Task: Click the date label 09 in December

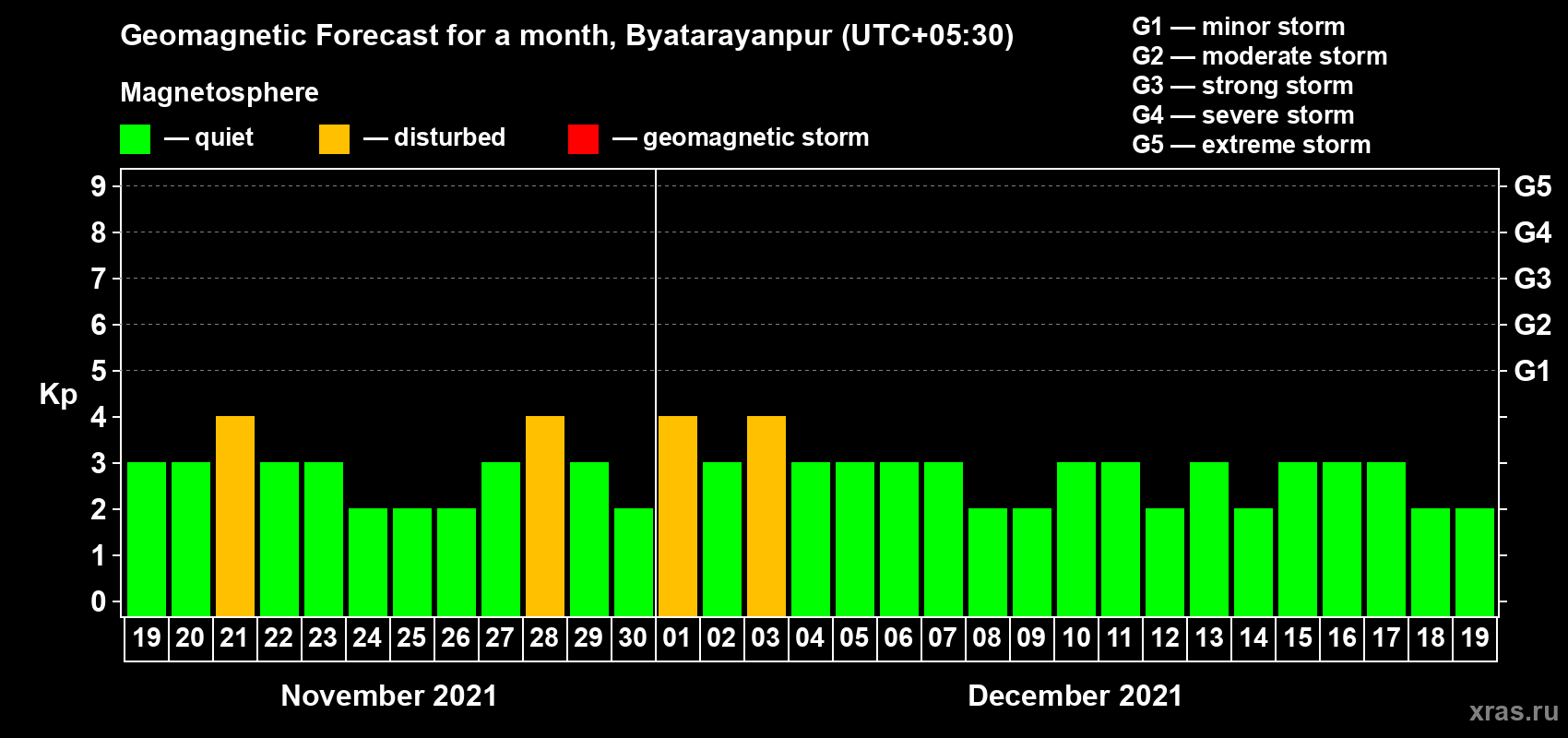Action: point(1031,638)
